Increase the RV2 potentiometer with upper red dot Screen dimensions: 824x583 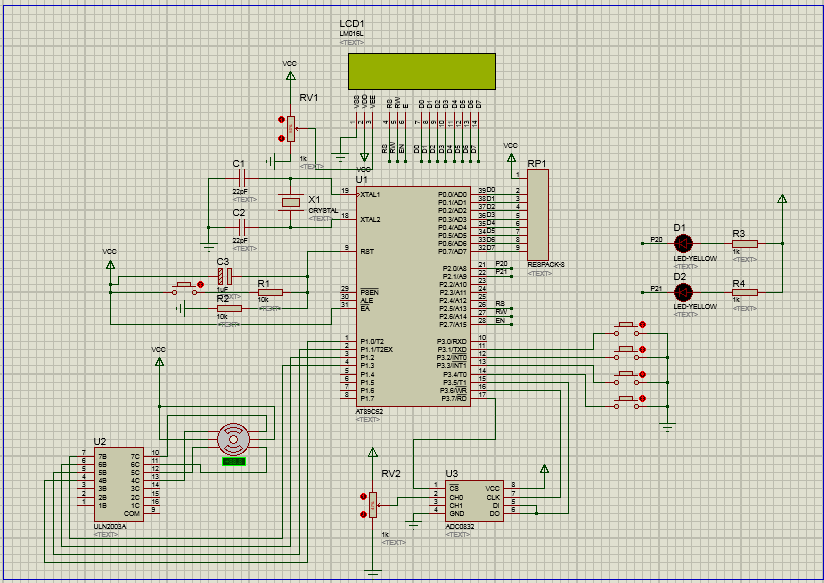coord(363,496)
